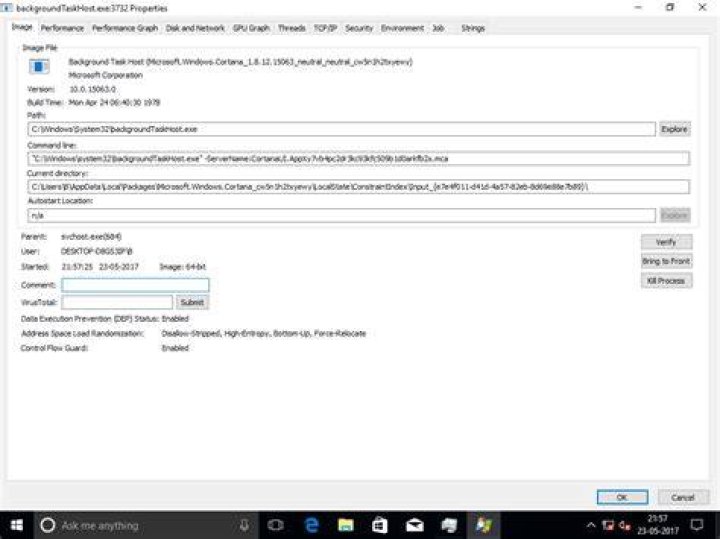Open the TCP/IP tab
Viewport: 720px width, 539px height.
(325, 28)
